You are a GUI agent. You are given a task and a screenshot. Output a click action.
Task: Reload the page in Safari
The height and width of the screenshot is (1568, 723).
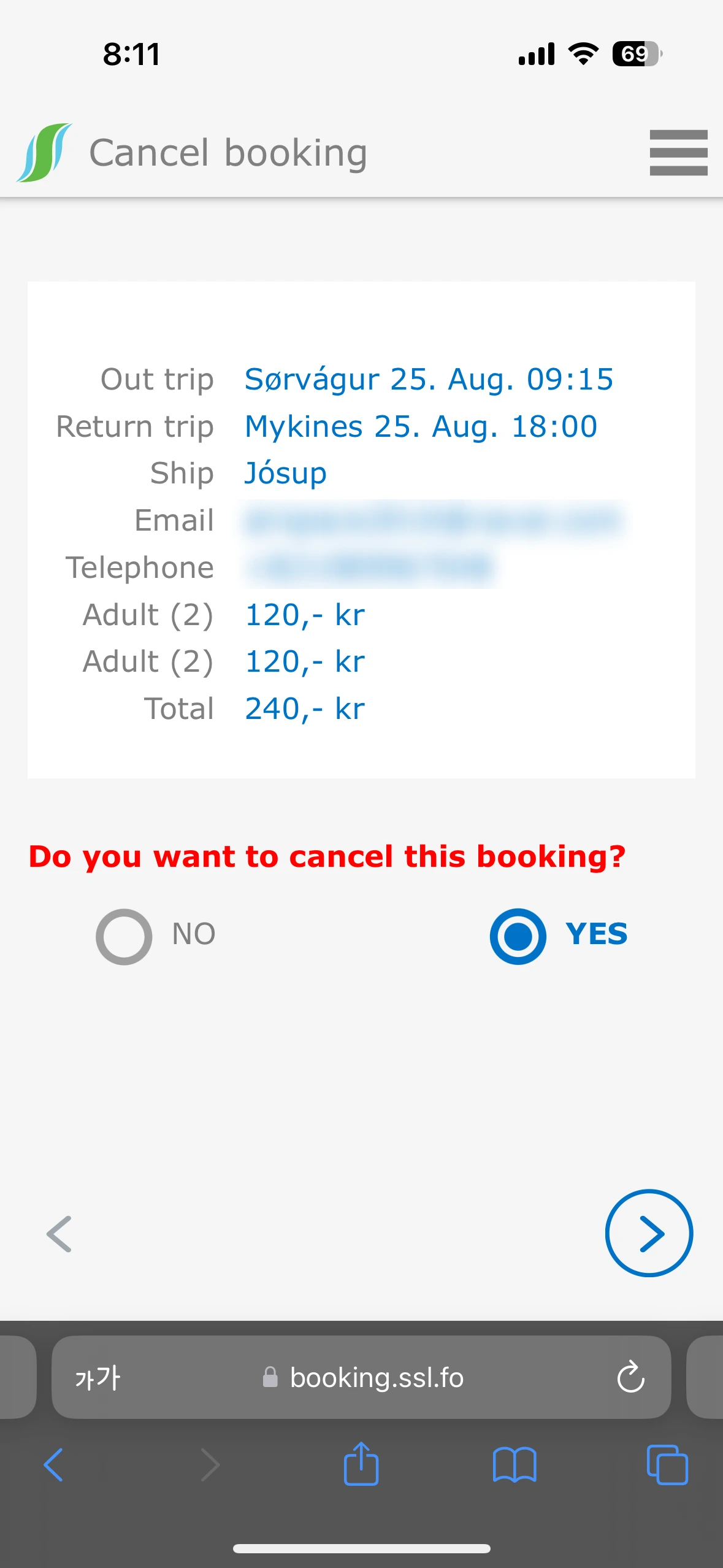(630, 1377)
